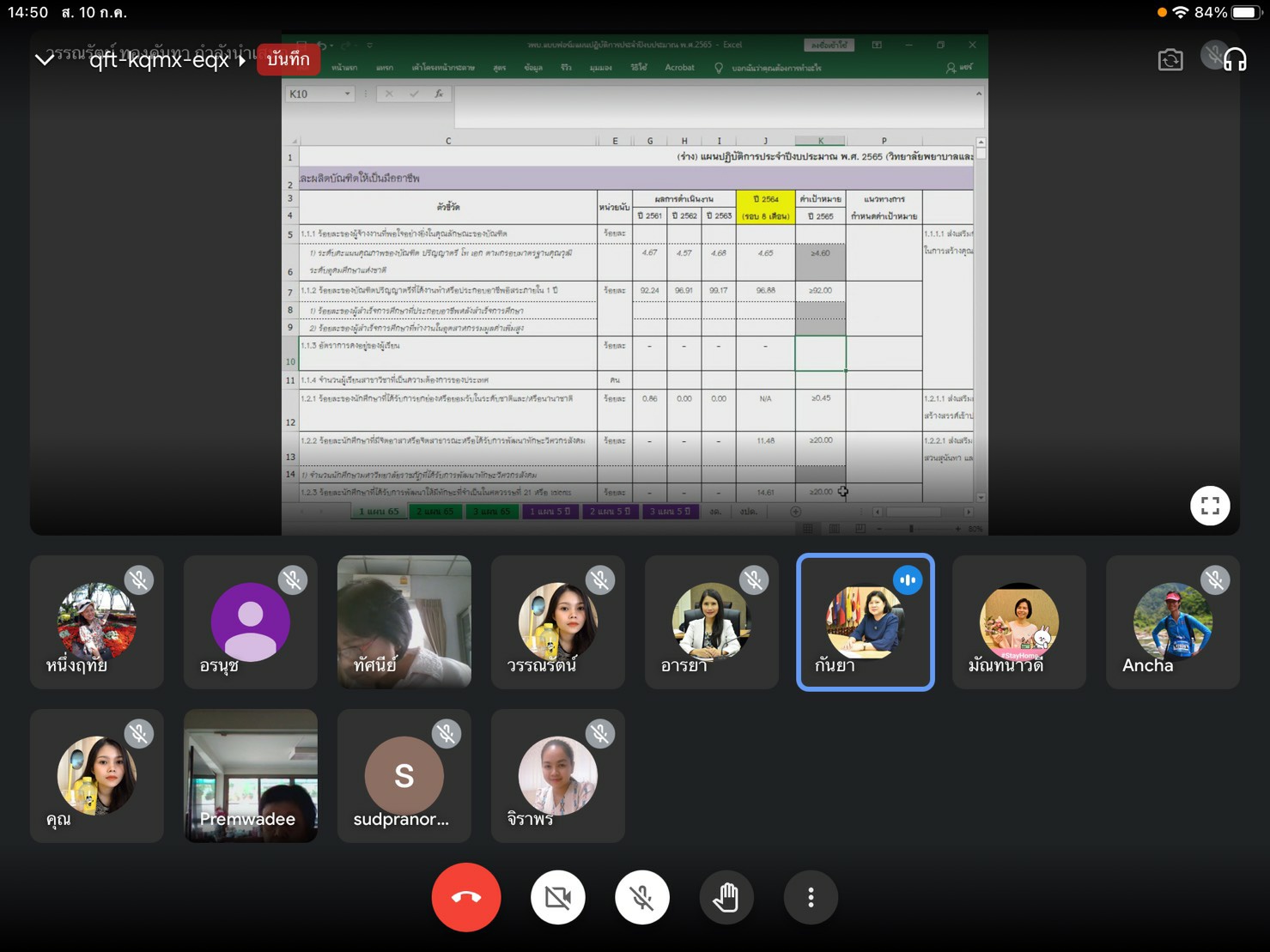Tap the red บันทึก recording indicator
This screenshot has height=952, width=1270.
pos(289,59)
